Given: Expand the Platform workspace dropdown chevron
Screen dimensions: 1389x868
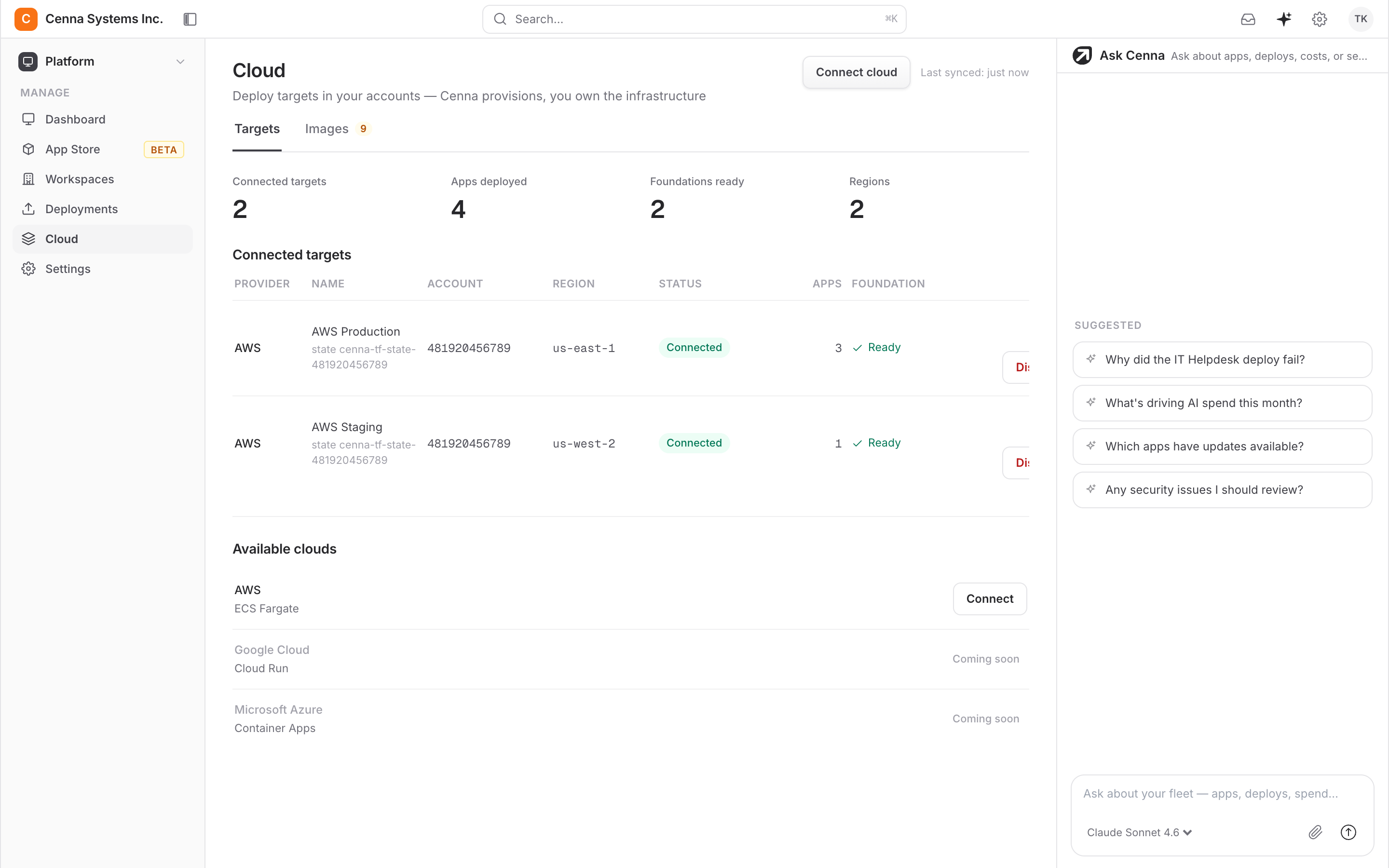Looking at the screenshot, I should tap(180, 61).
